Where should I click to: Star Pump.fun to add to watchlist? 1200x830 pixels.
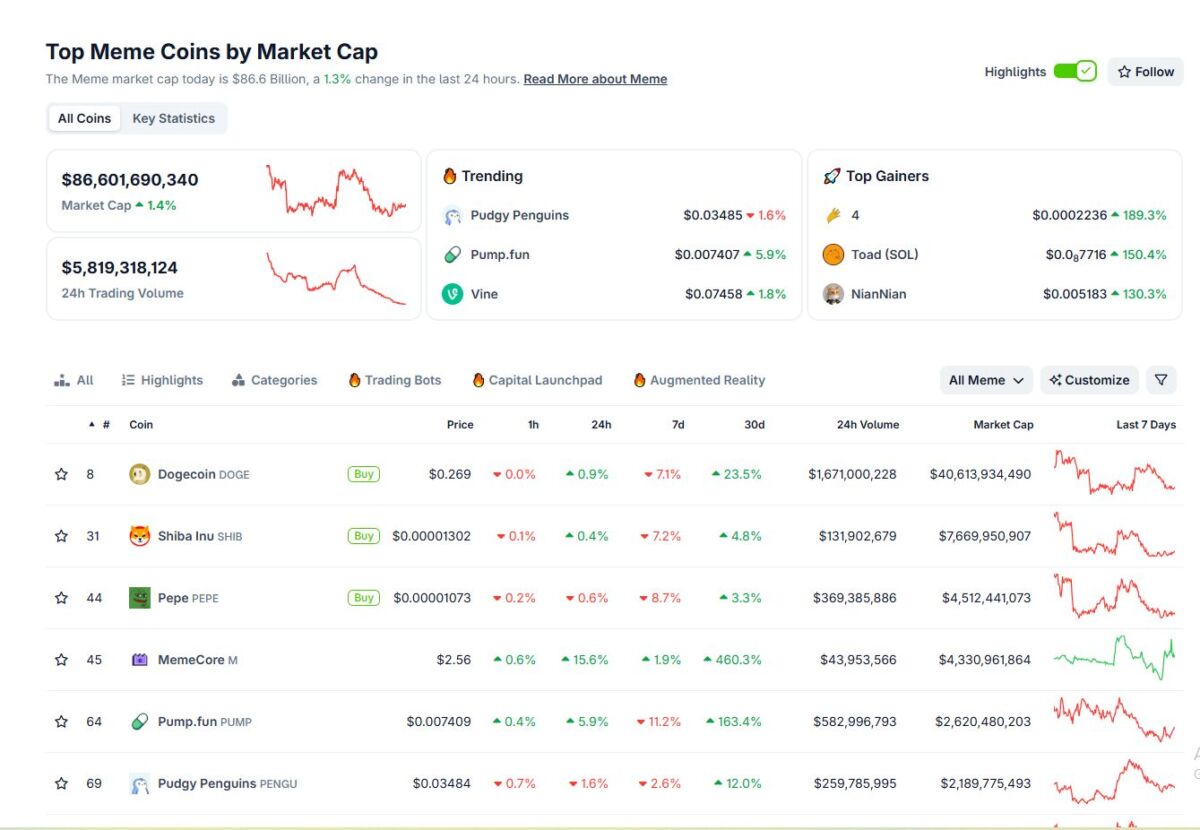[61, 722]
